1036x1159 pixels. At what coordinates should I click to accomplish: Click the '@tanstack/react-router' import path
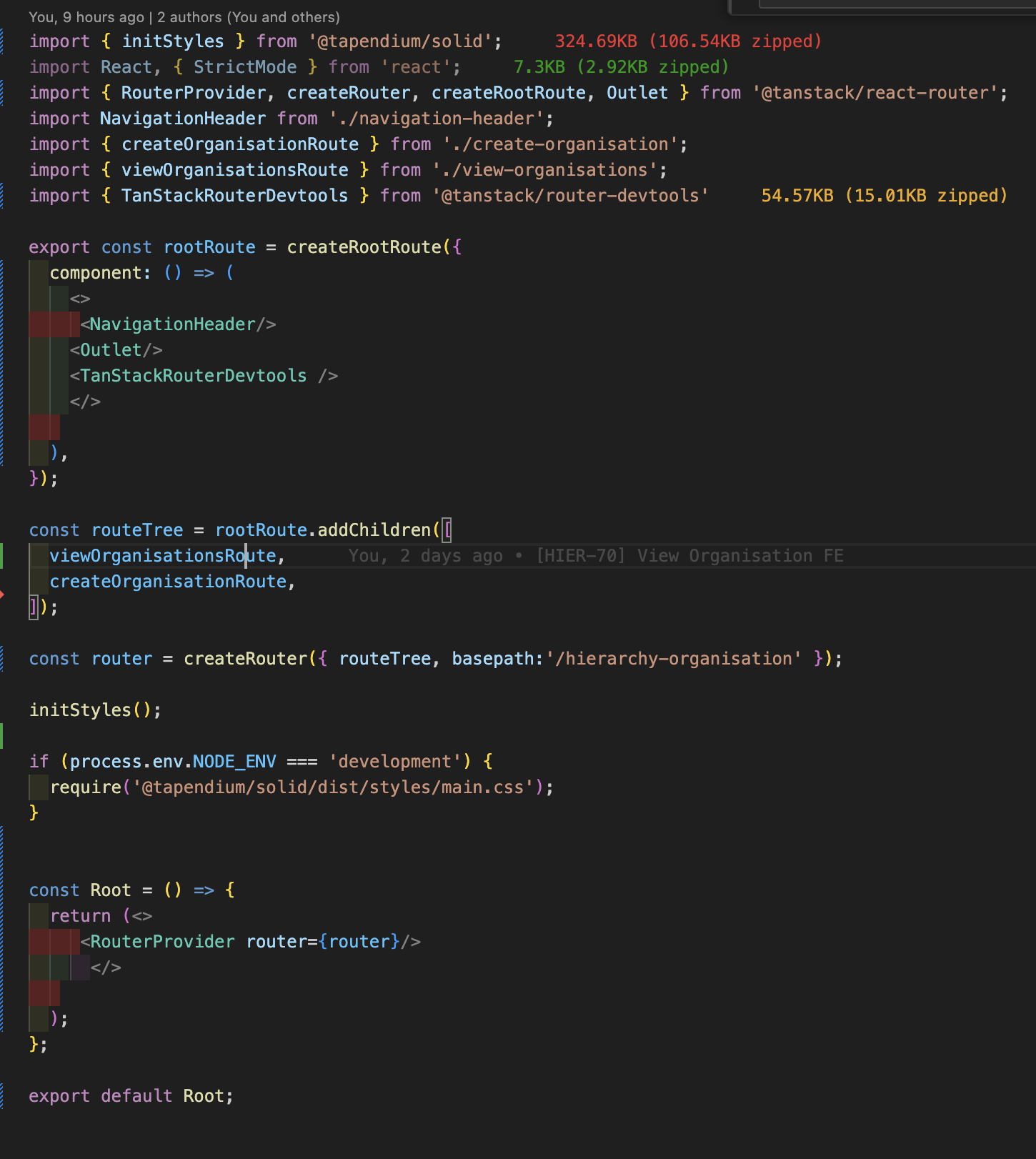point(875,93)
